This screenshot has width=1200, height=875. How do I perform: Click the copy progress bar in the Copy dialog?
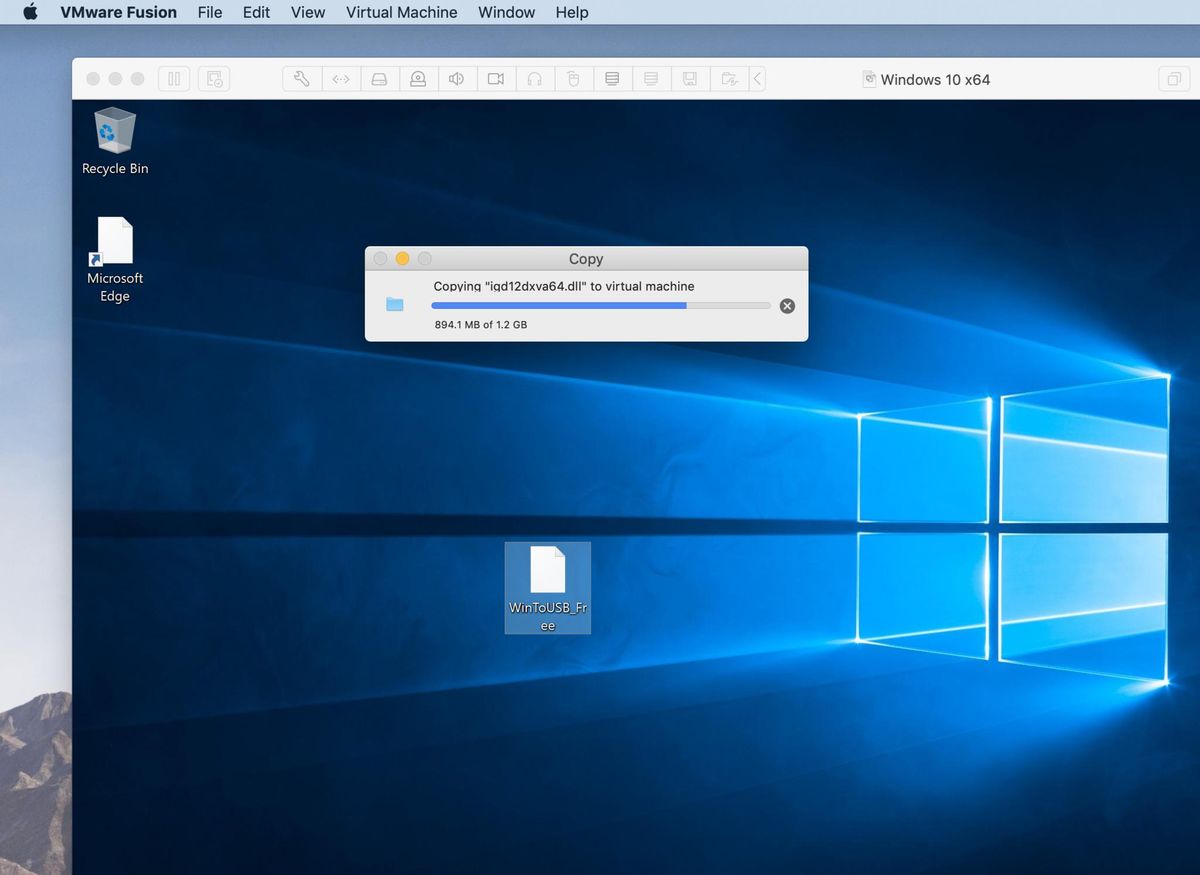[x=600, y=306]
